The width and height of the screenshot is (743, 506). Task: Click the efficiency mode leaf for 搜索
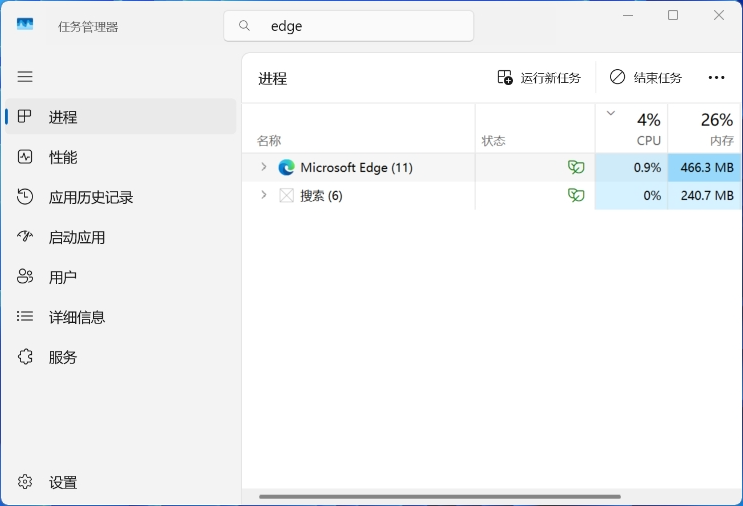point(576,195)
